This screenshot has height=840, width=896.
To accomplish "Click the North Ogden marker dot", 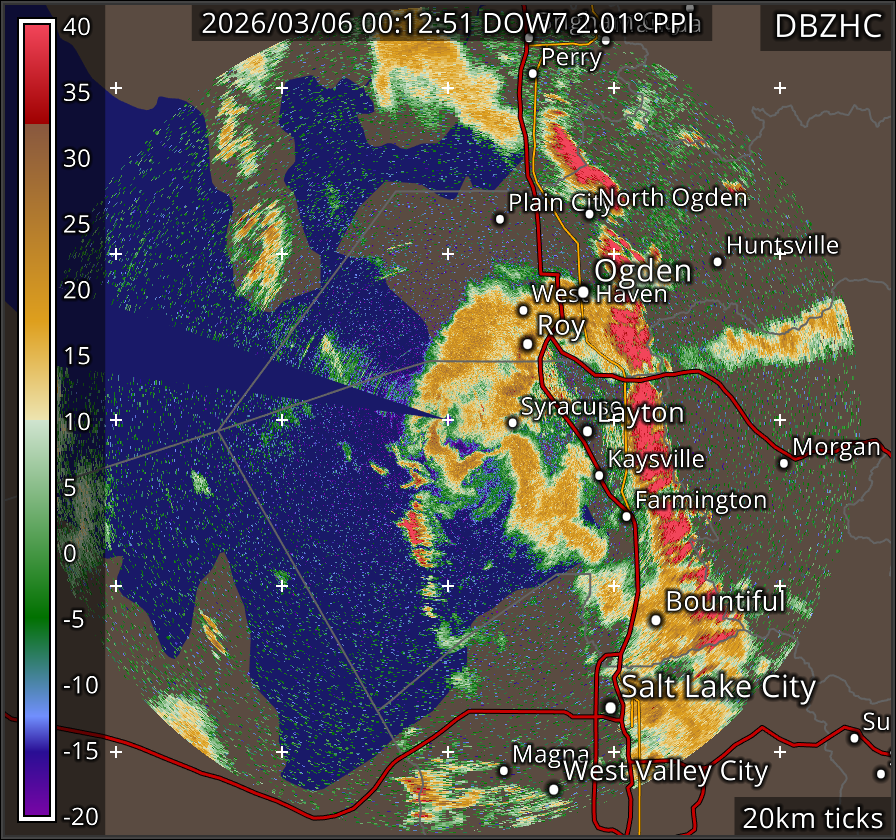I will [x=590, y=213].
